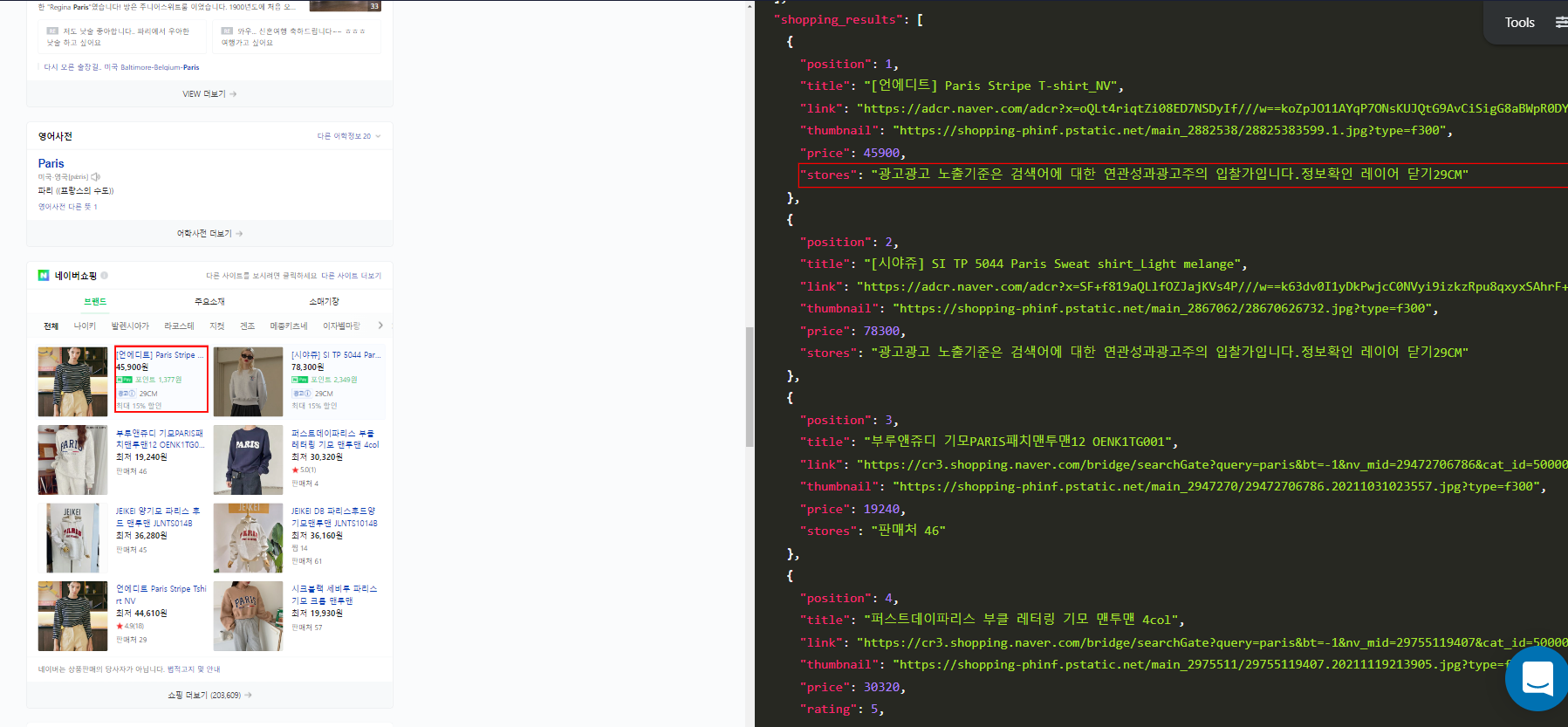Viewport: 1568px width, 727px height.
Task: Open the Paris dictionary entry link
Action: click(x=51, y=163)
